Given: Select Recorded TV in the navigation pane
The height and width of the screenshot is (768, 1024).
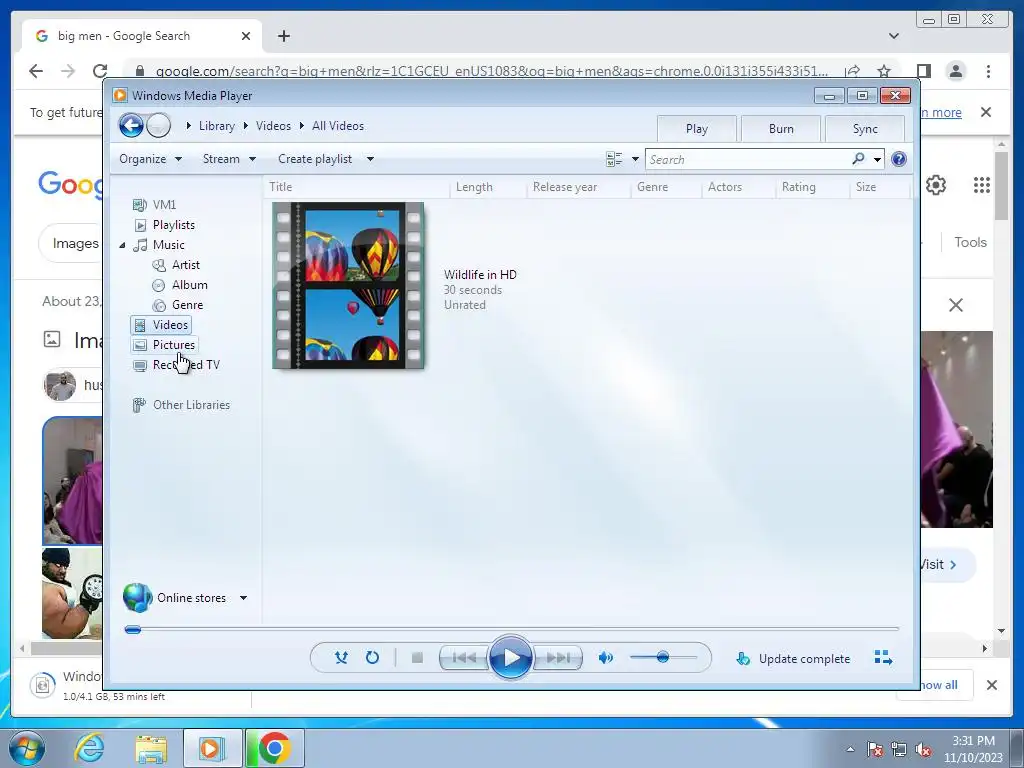Looking at the screenshot, I should click(176, 365).
